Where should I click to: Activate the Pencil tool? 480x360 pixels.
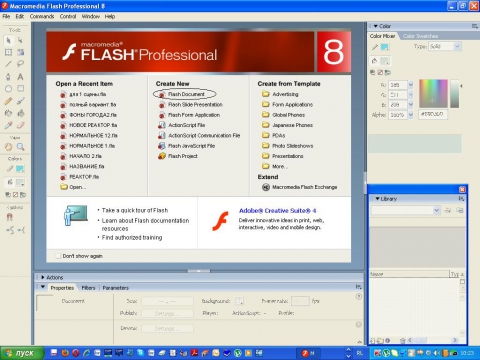pos(8,101)
